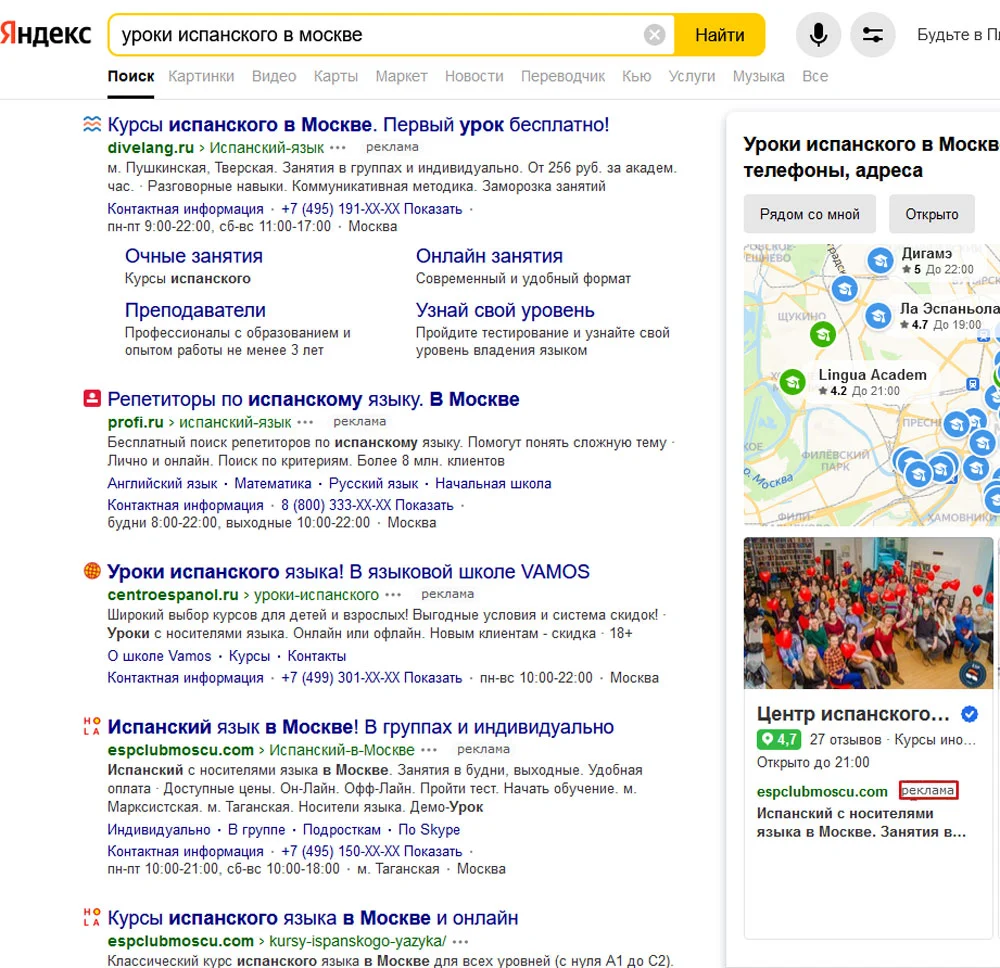
Task: Click the Lingua Academ green map pin
Action: pyautogui.click(x=793, y=381)
